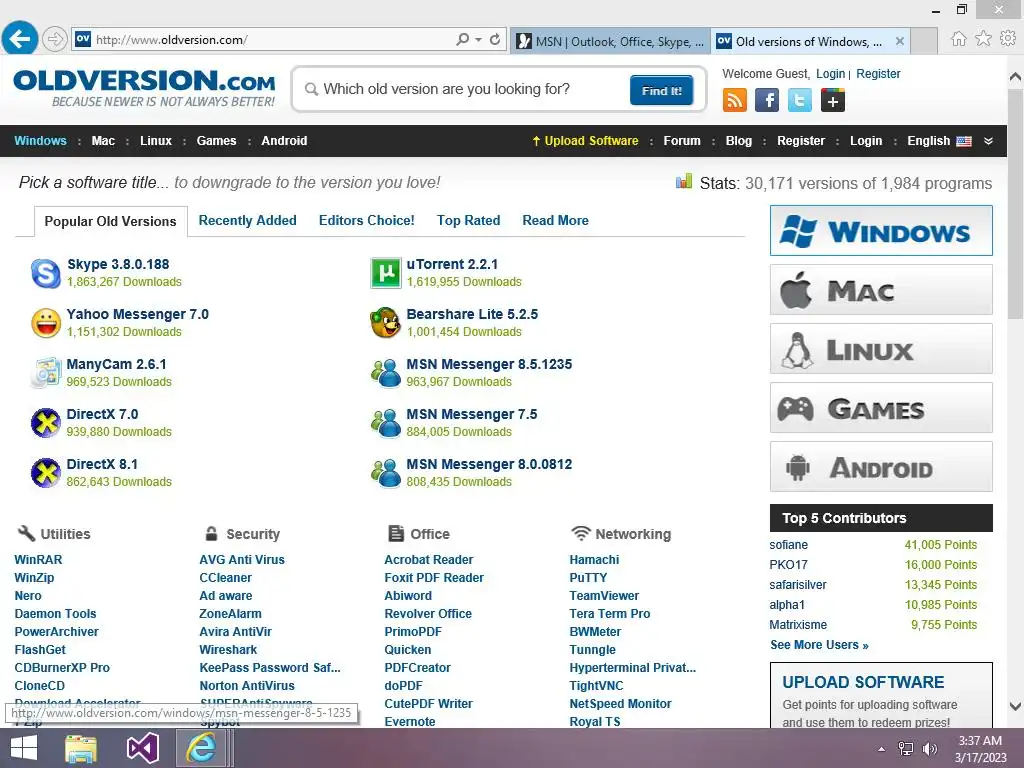Select the Recently Added tab

[248, 221]
